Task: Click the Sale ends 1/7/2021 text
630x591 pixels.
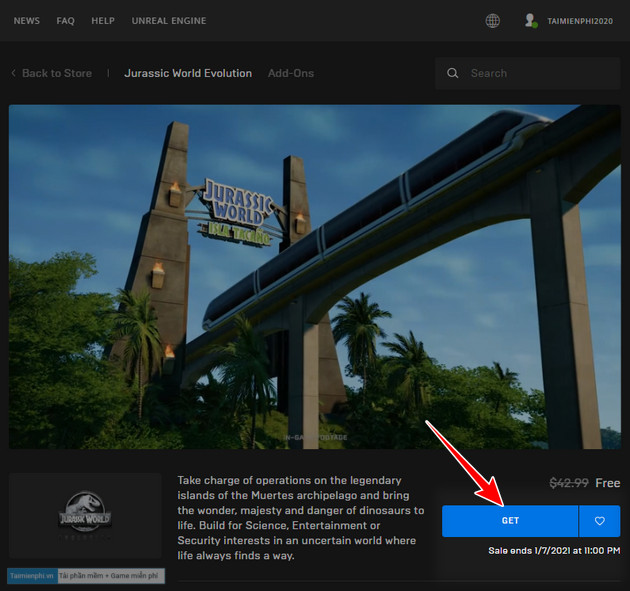Action: (x=554, y=550)
